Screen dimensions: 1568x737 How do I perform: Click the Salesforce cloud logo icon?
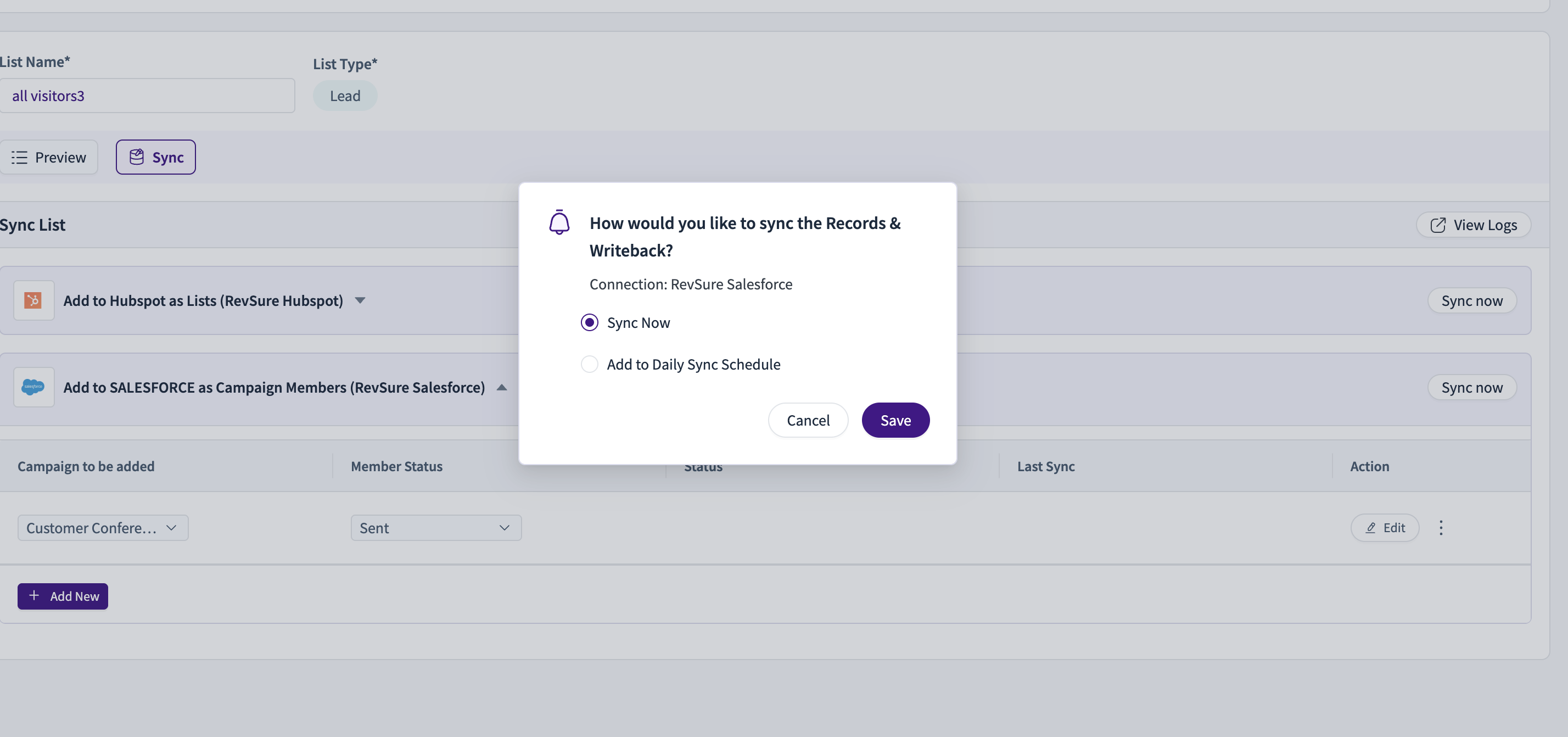33,387
